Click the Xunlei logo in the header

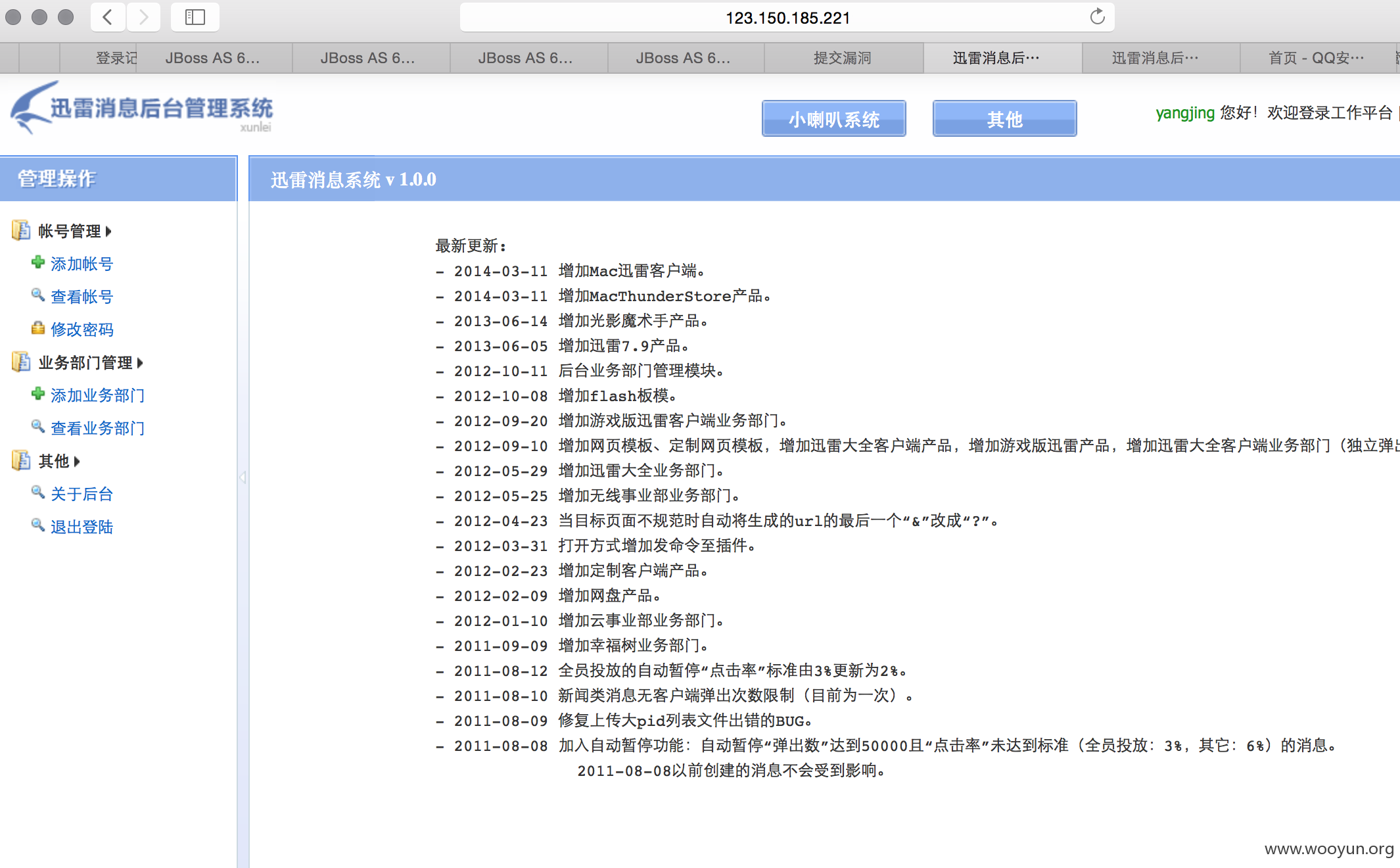coord(141,107)
